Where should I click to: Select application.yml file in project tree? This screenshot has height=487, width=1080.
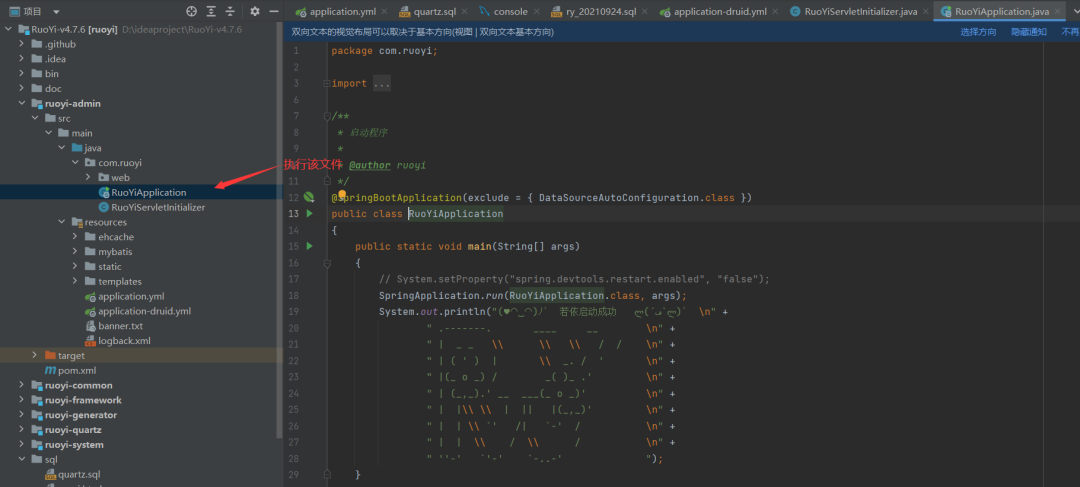[124, 296]
